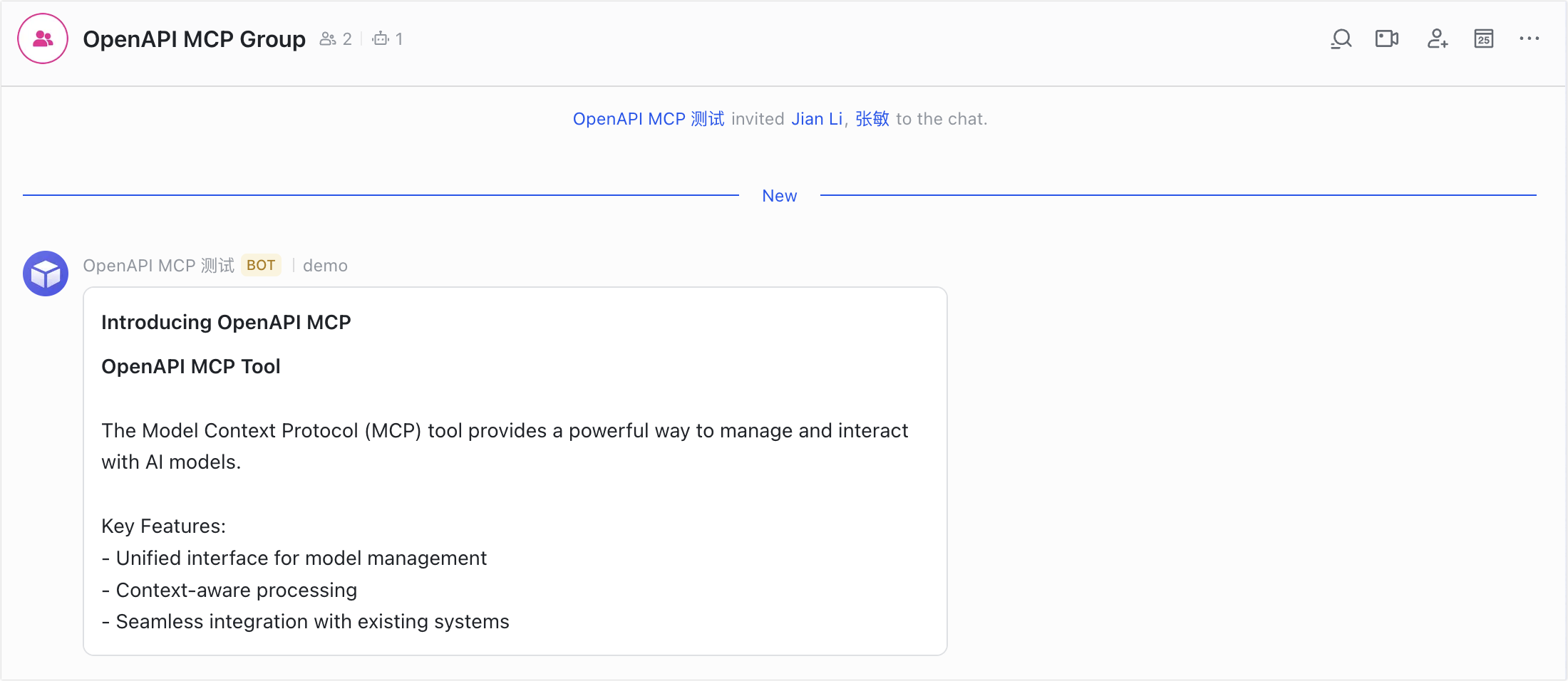Open profile of OpenAPI MCP 测试
Screen dimensions: 1568x681
coord(648,119)
